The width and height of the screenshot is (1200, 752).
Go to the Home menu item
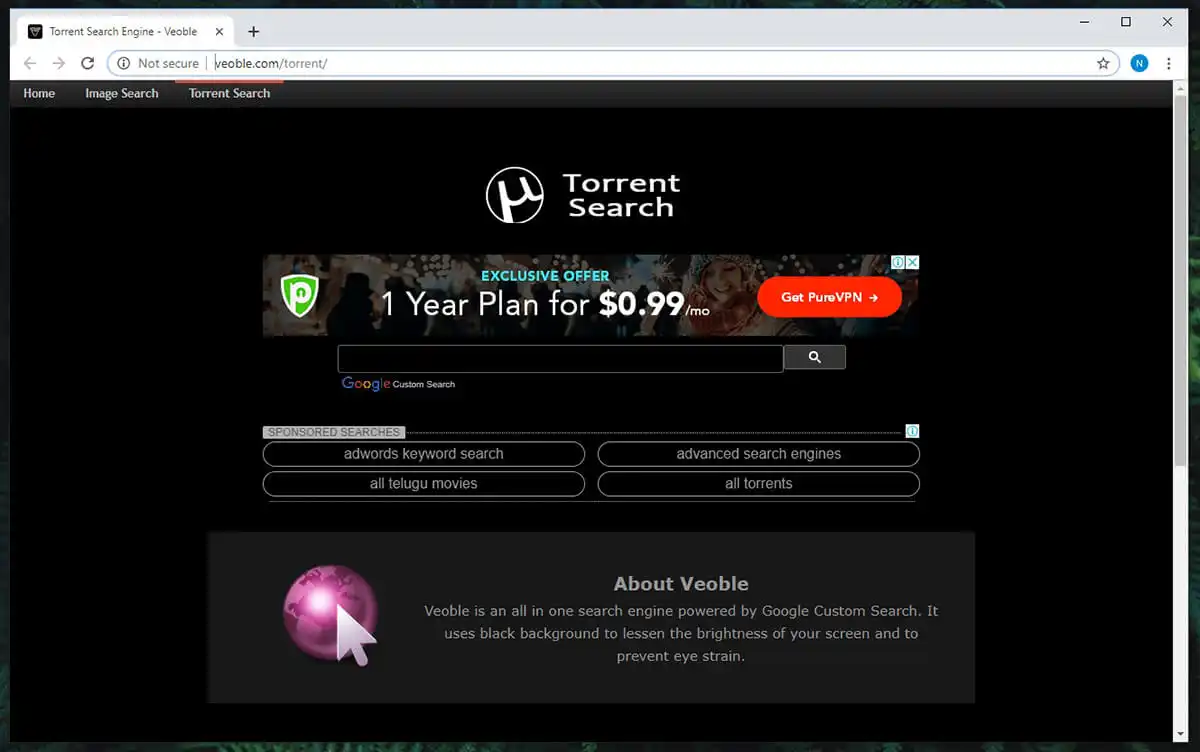(39, 93)
